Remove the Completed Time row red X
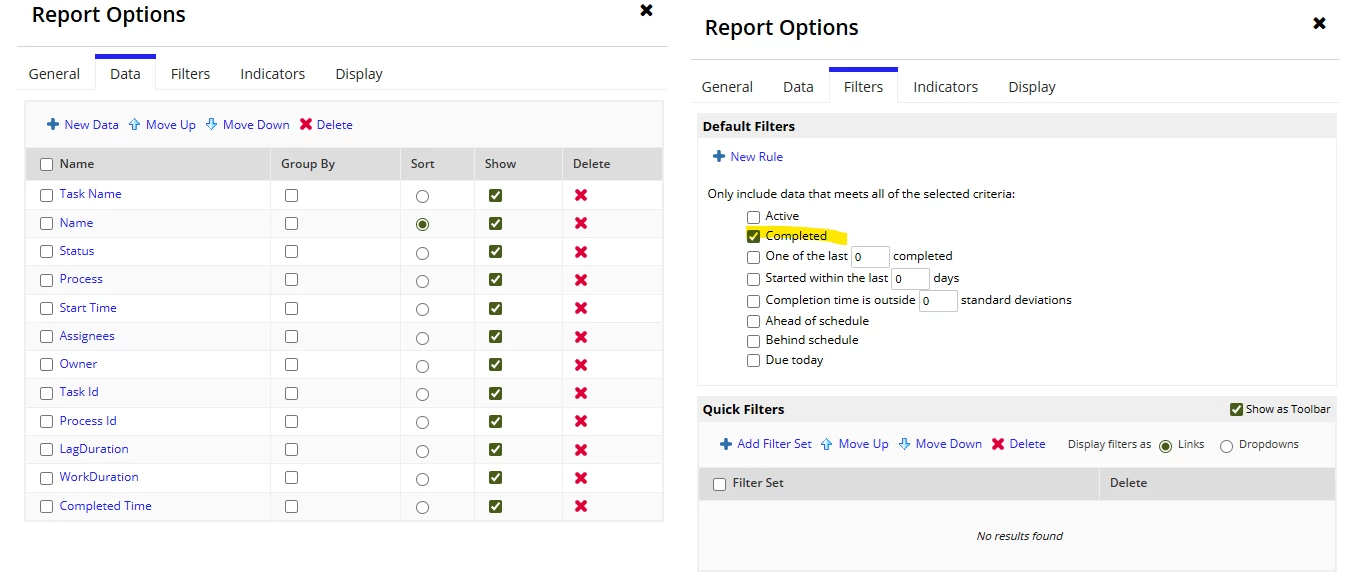The width and height of the screenshot is (1345, 577). coord(580,507)
